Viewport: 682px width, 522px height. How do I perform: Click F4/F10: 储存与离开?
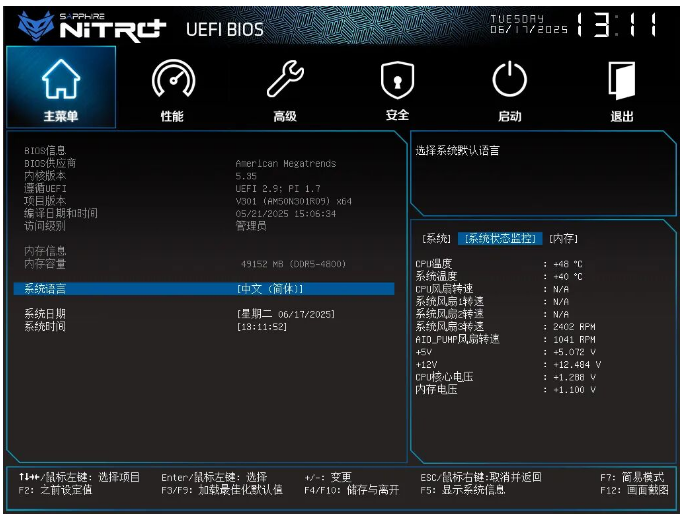(352, 490)
